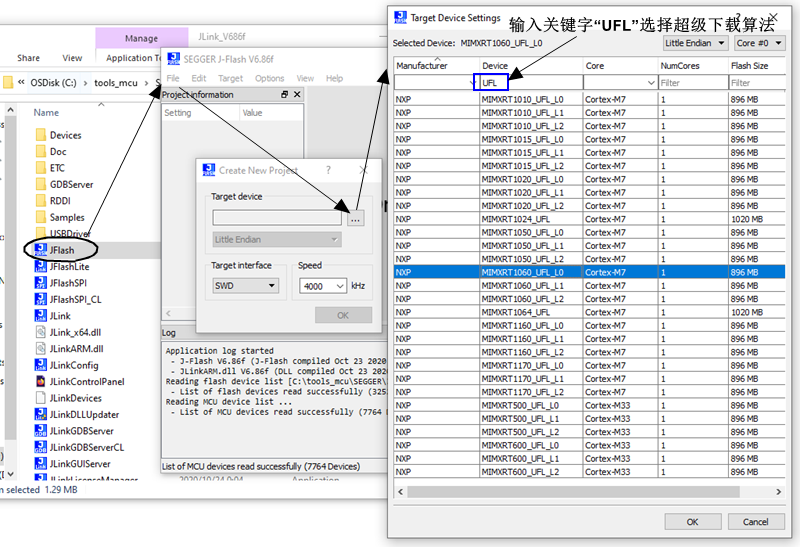Viewport: 800px width, 547px height.
Task: Select the JLinkGDBServer icon
Action: click(40, 431)
